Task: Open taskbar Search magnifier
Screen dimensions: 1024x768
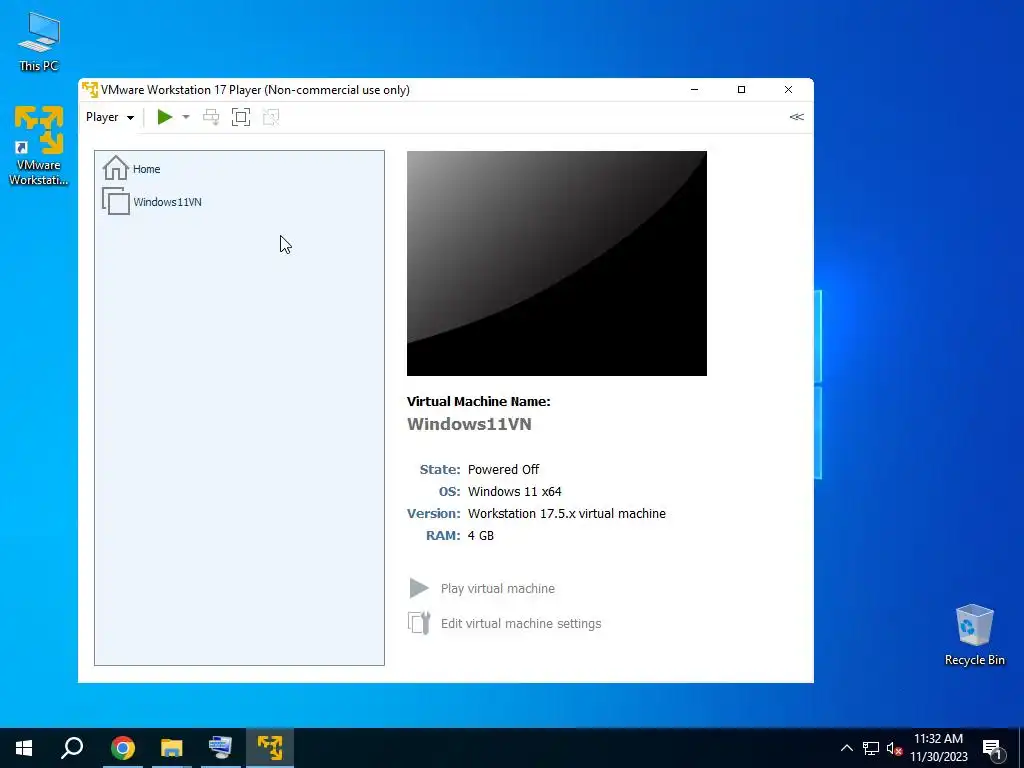Action: click(x=72, y=748)
